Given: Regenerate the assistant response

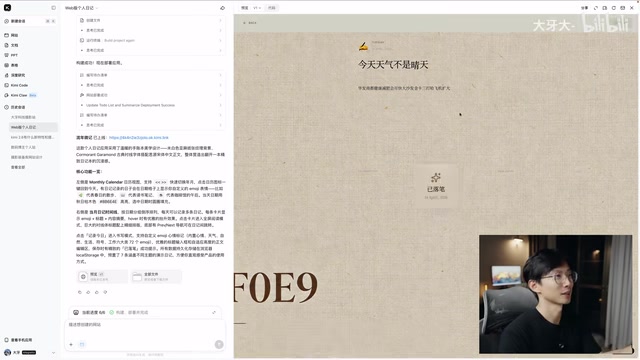Looking at the screenshot, I should (88, 292).
